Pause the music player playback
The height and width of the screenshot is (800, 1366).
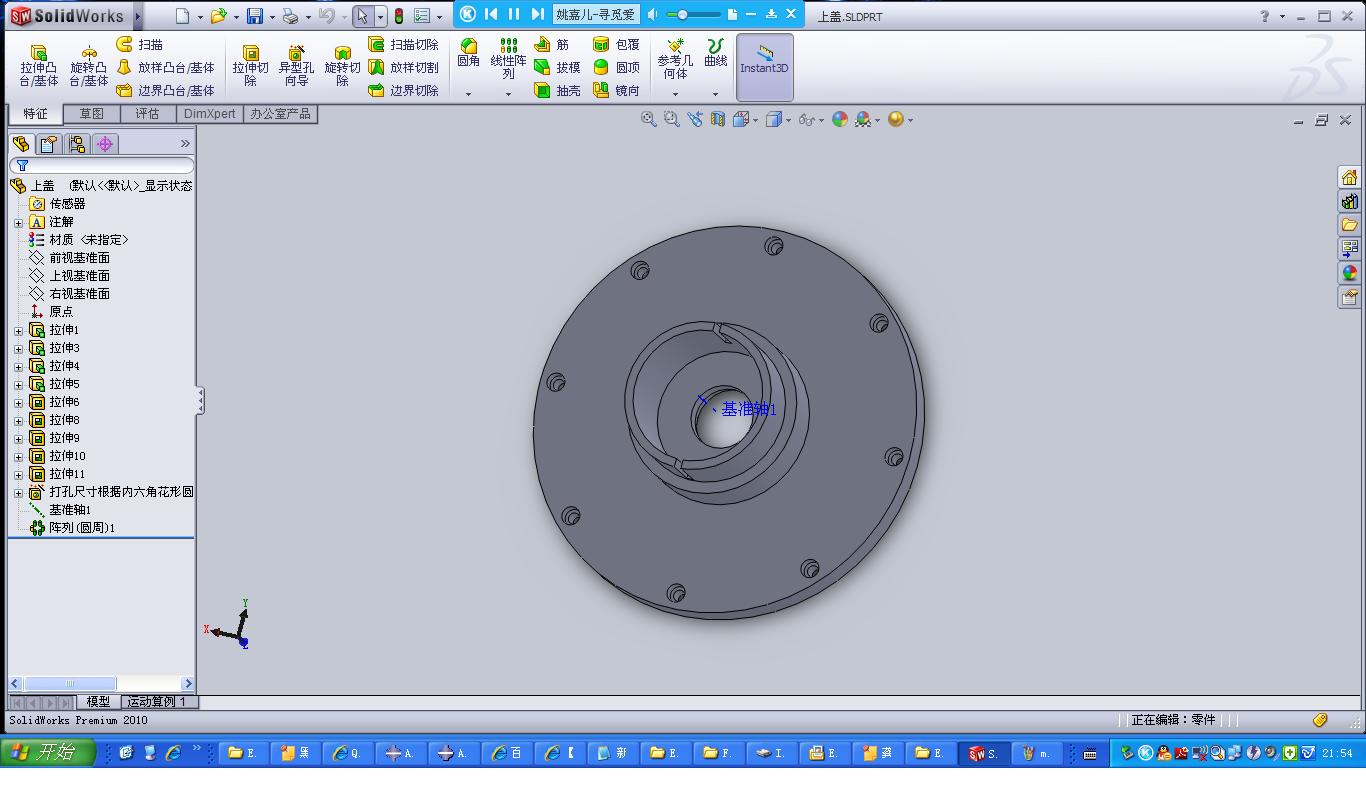pyautogui.click(x=514, y=14)
